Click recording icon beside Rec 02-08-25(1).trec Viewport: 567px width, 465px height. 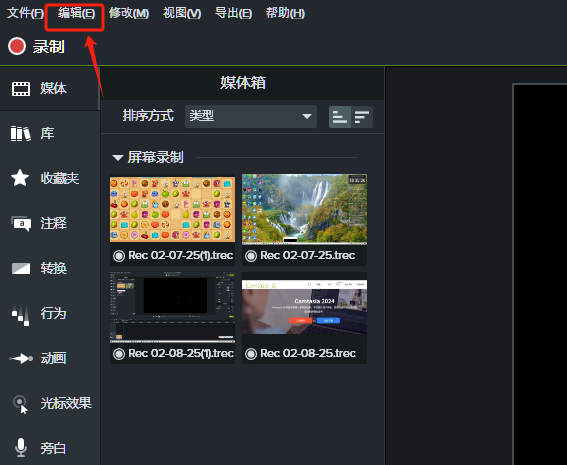(119, 354)
